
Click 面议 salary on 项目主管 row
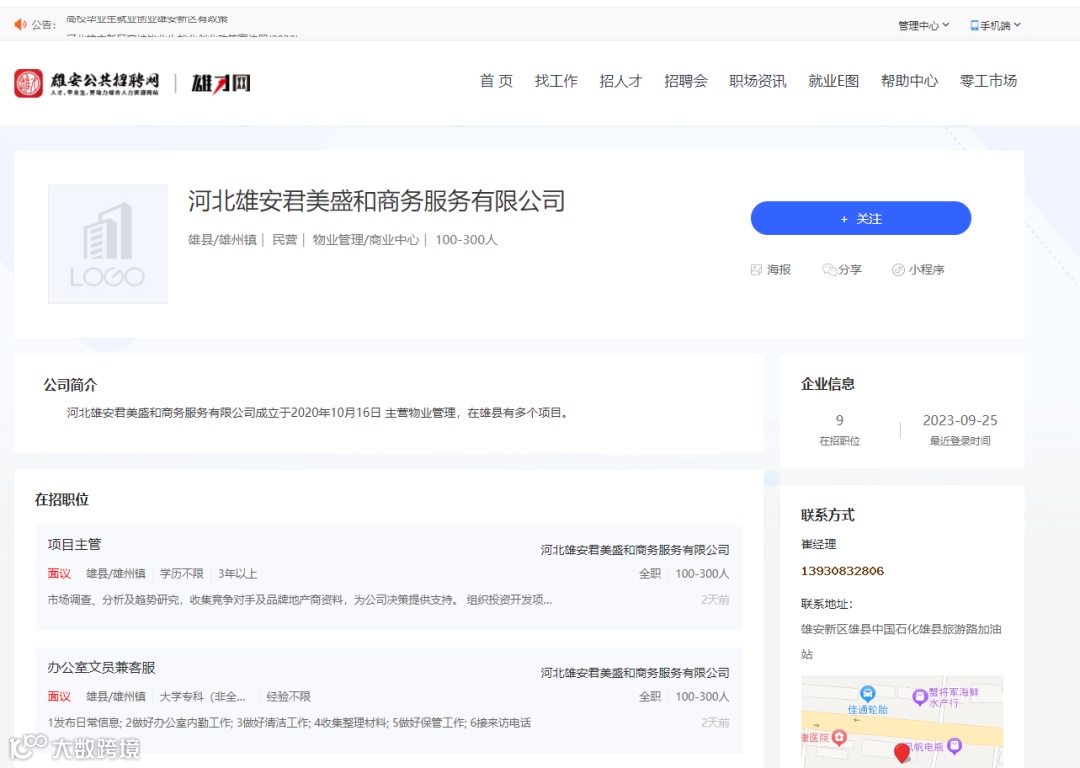point(59,574)
